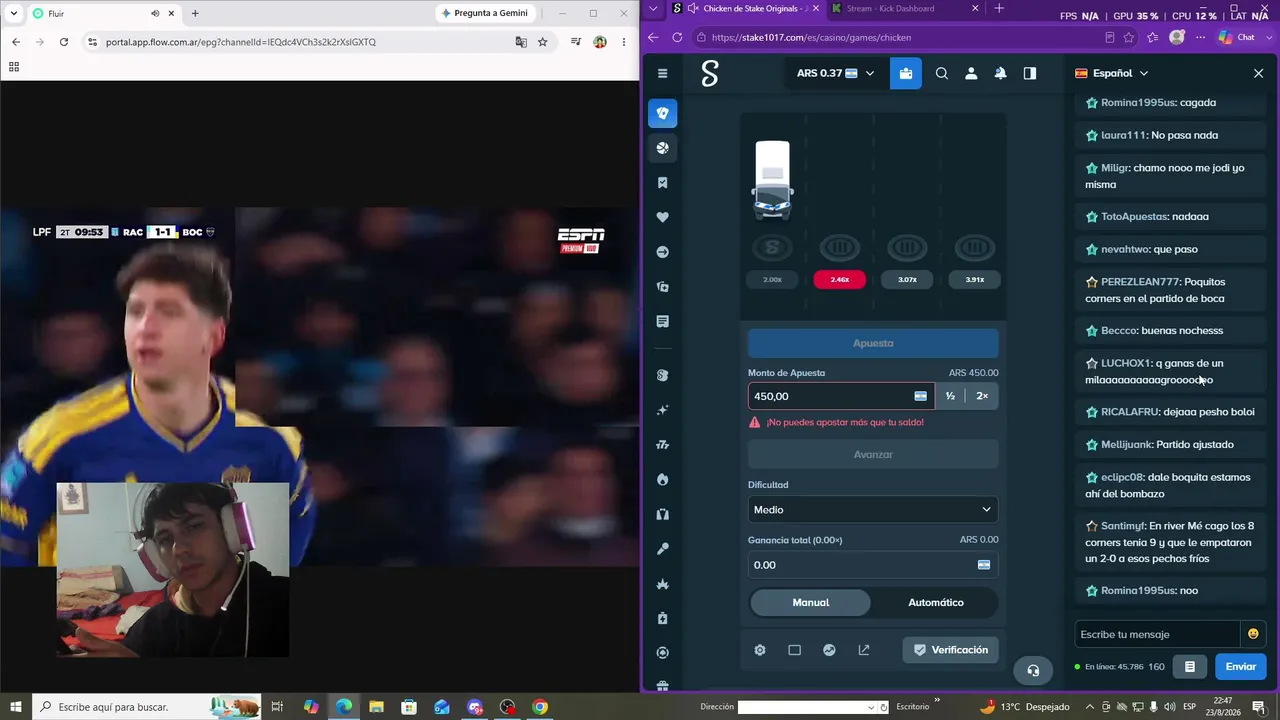Open the bookmark-check icon in Stake sidebar
The height and width of the screenshot is (720, 1280).
(662, 183)
